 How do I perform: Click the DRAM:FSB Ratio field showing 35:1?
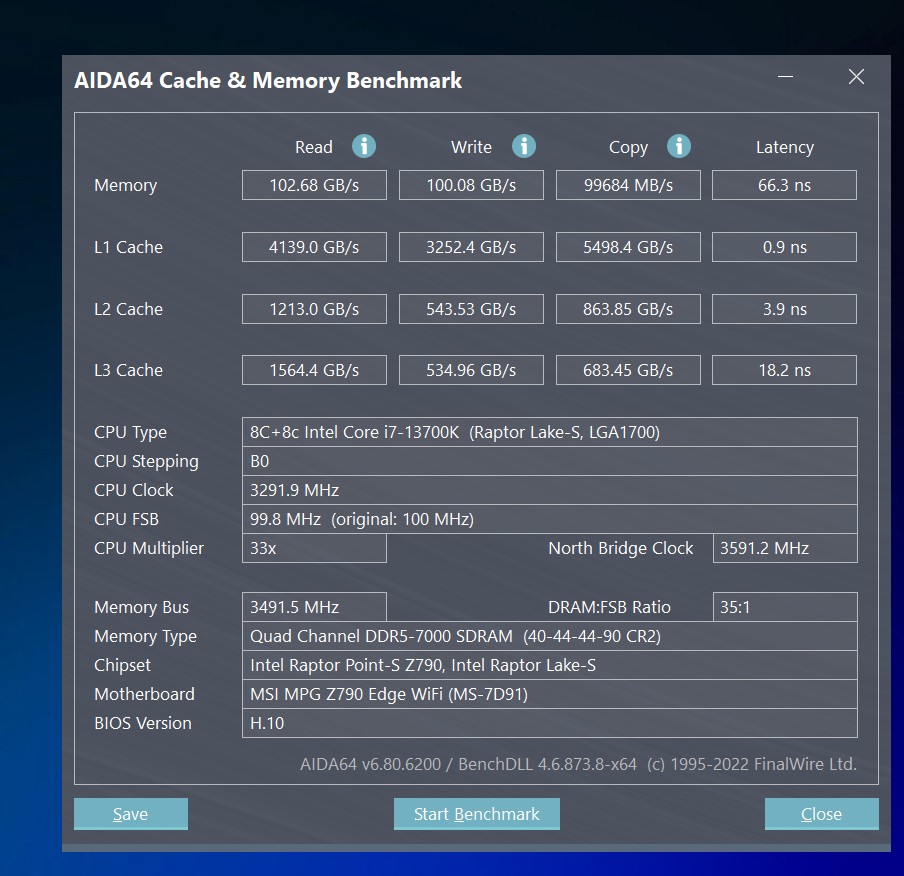(784, 606)
